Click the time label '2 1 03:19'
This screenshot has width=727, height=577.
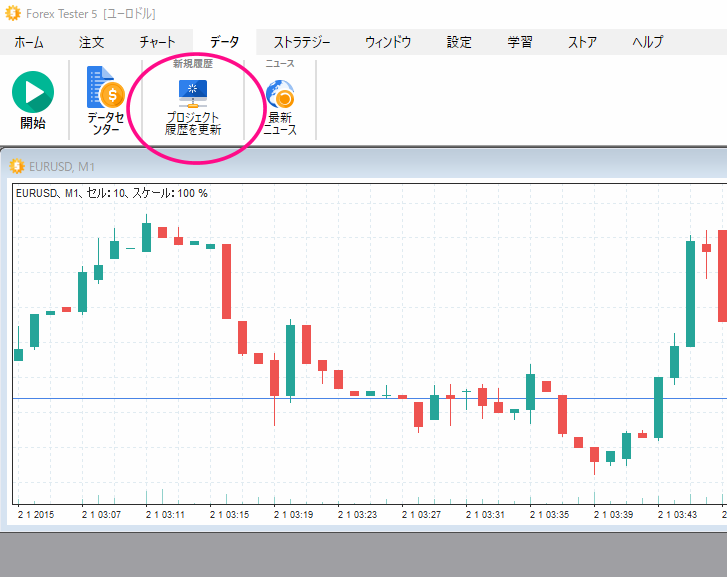point(293,514)
